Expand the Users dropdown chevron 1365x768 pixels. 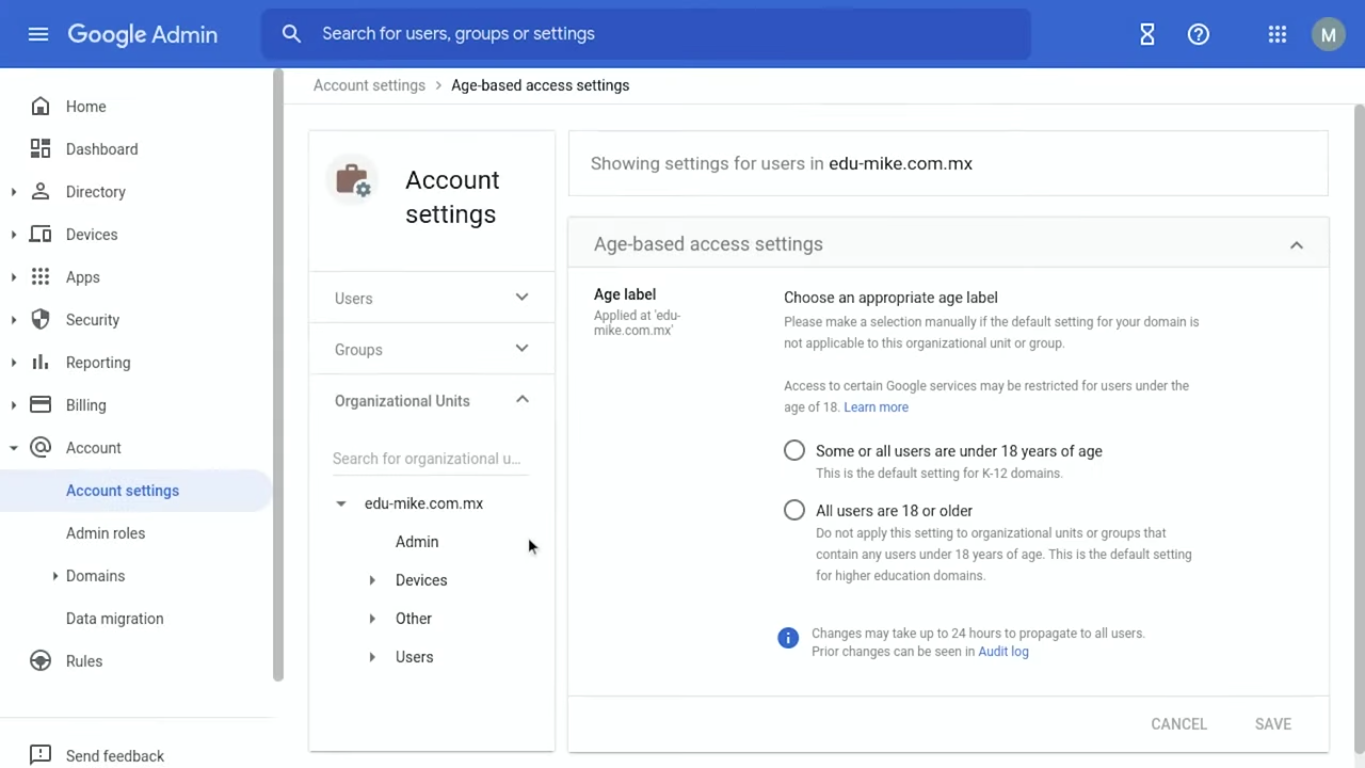pos(522,297)
